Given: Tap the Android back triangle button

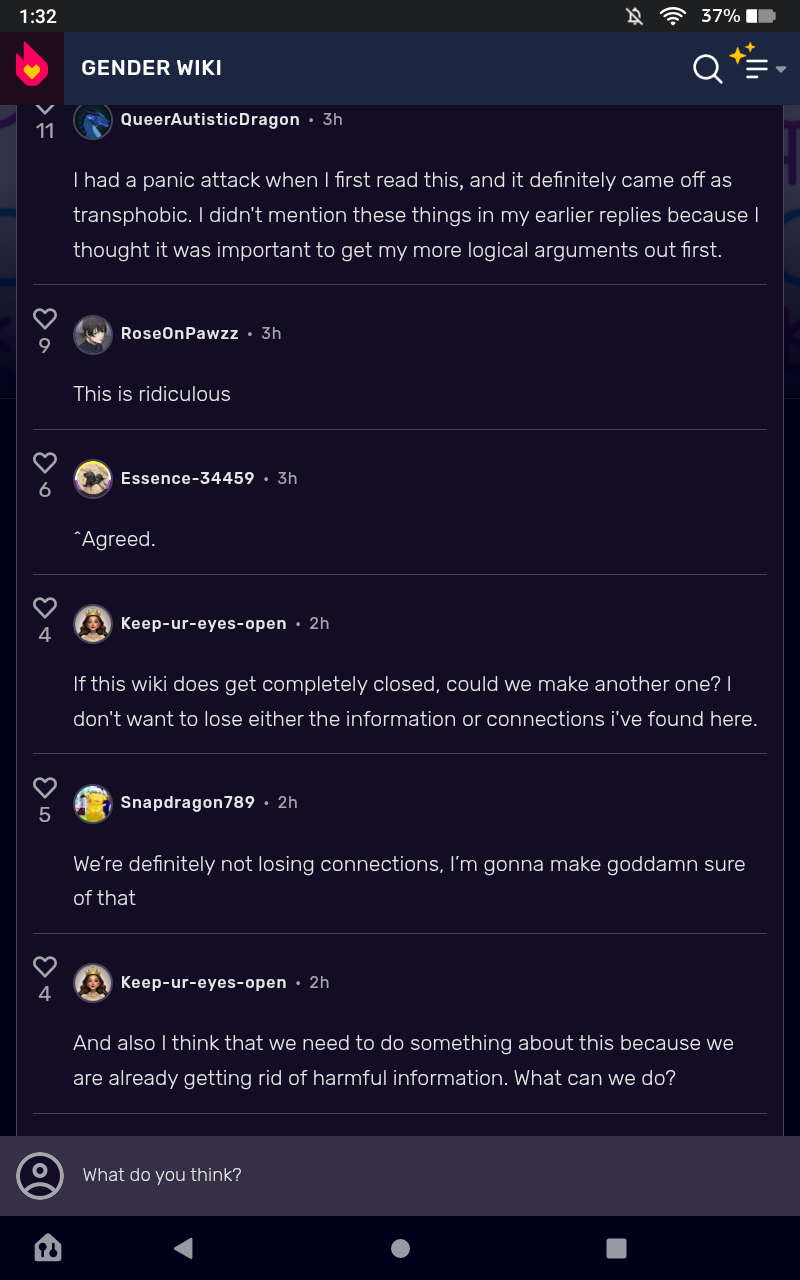Looking at the screenshot, I should [183, 1247].
